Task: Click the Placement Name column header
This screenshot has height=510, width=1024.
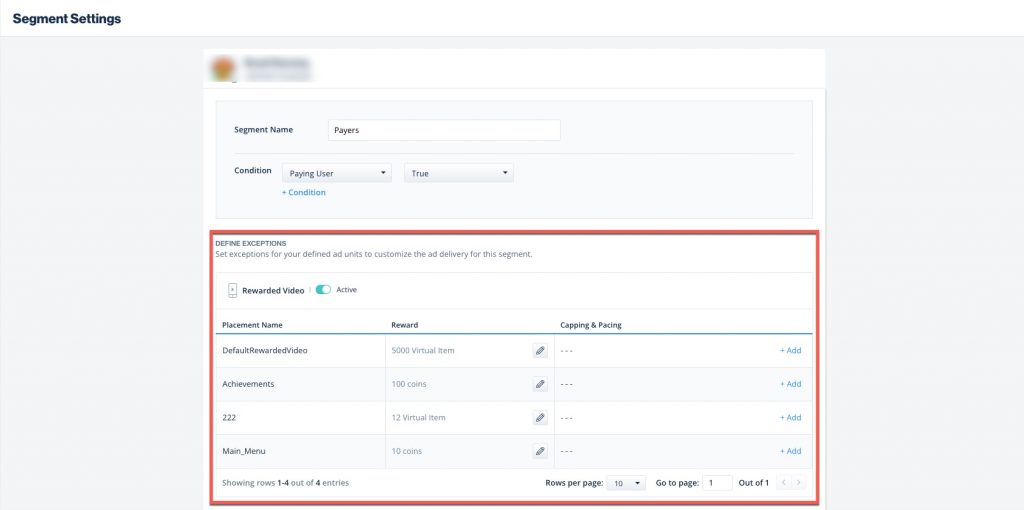Action: click(x=252, y=325)
